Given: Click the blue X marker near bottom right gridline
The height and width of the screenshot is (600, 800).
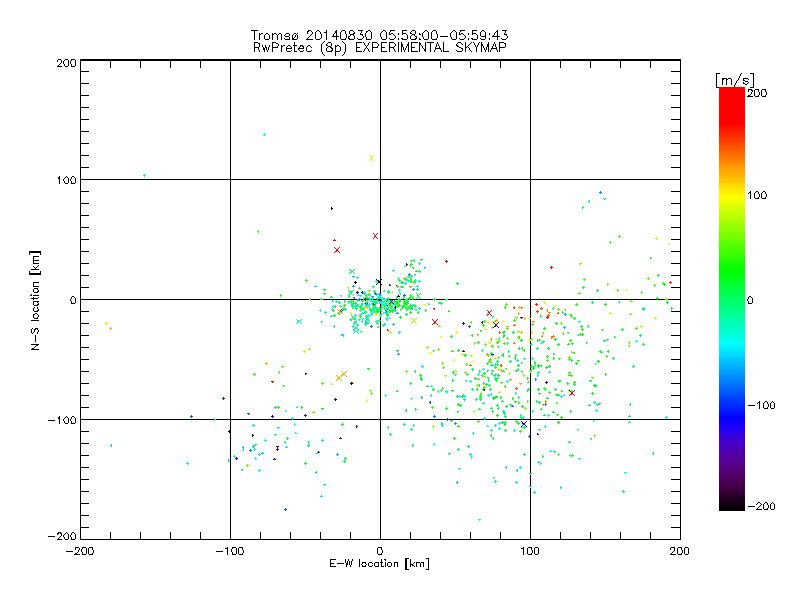Looking at the screenshot, I should [523, 424].
